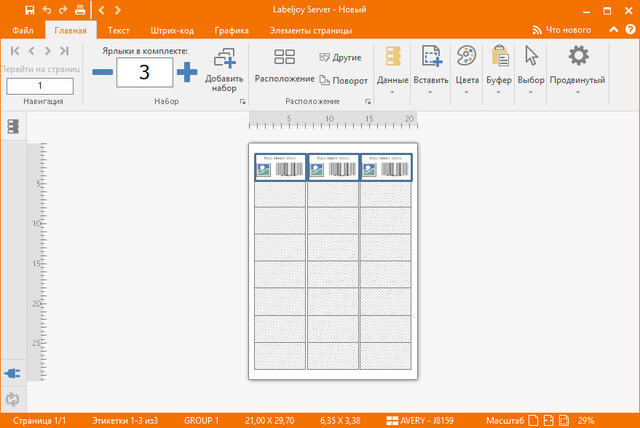Click the Print icon in the quick access bar
This screenshot has width=640, height=428.
tap(79, 10)
